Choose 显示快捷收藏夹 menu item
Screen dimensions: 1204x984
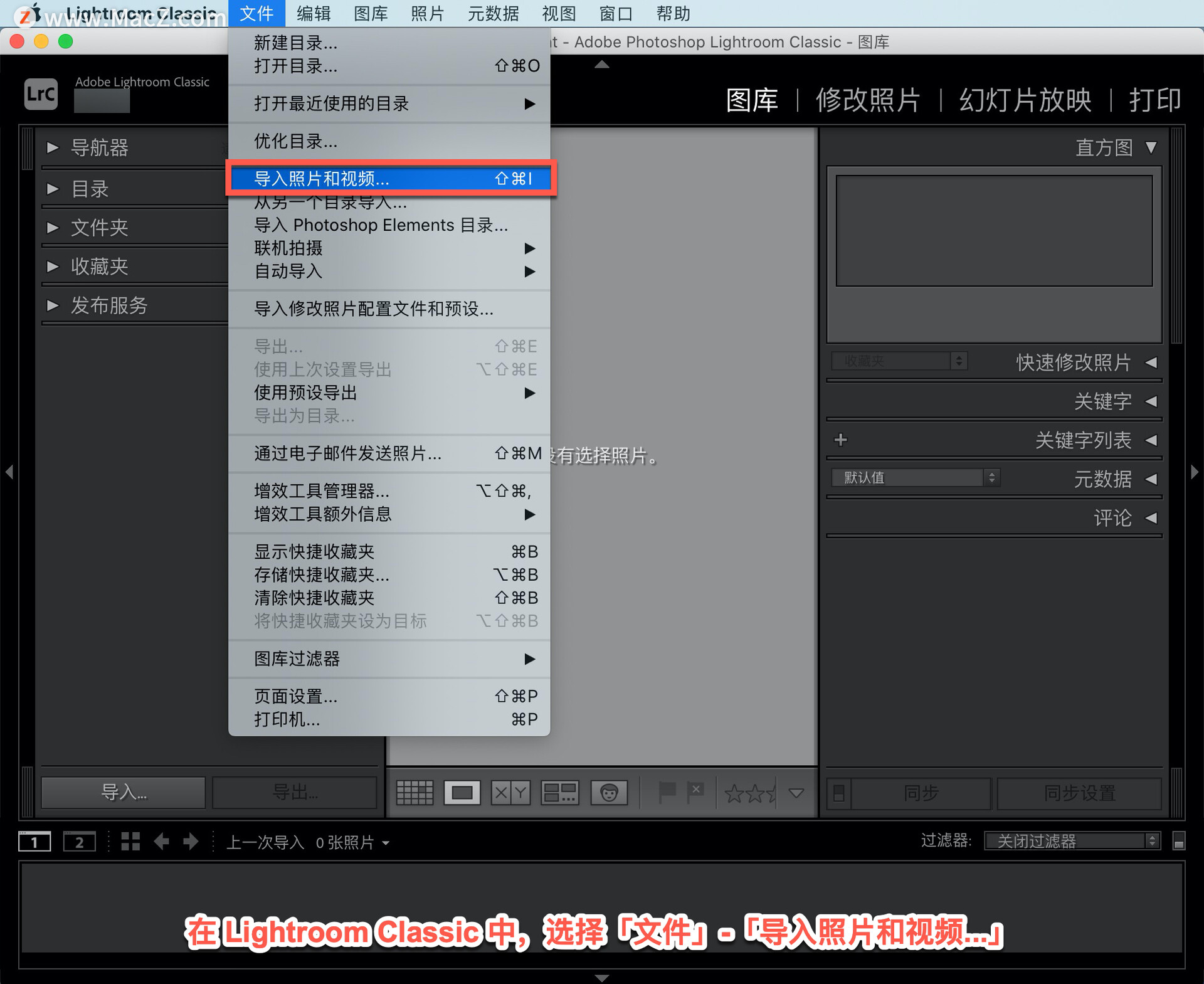(x=389, y=552)
